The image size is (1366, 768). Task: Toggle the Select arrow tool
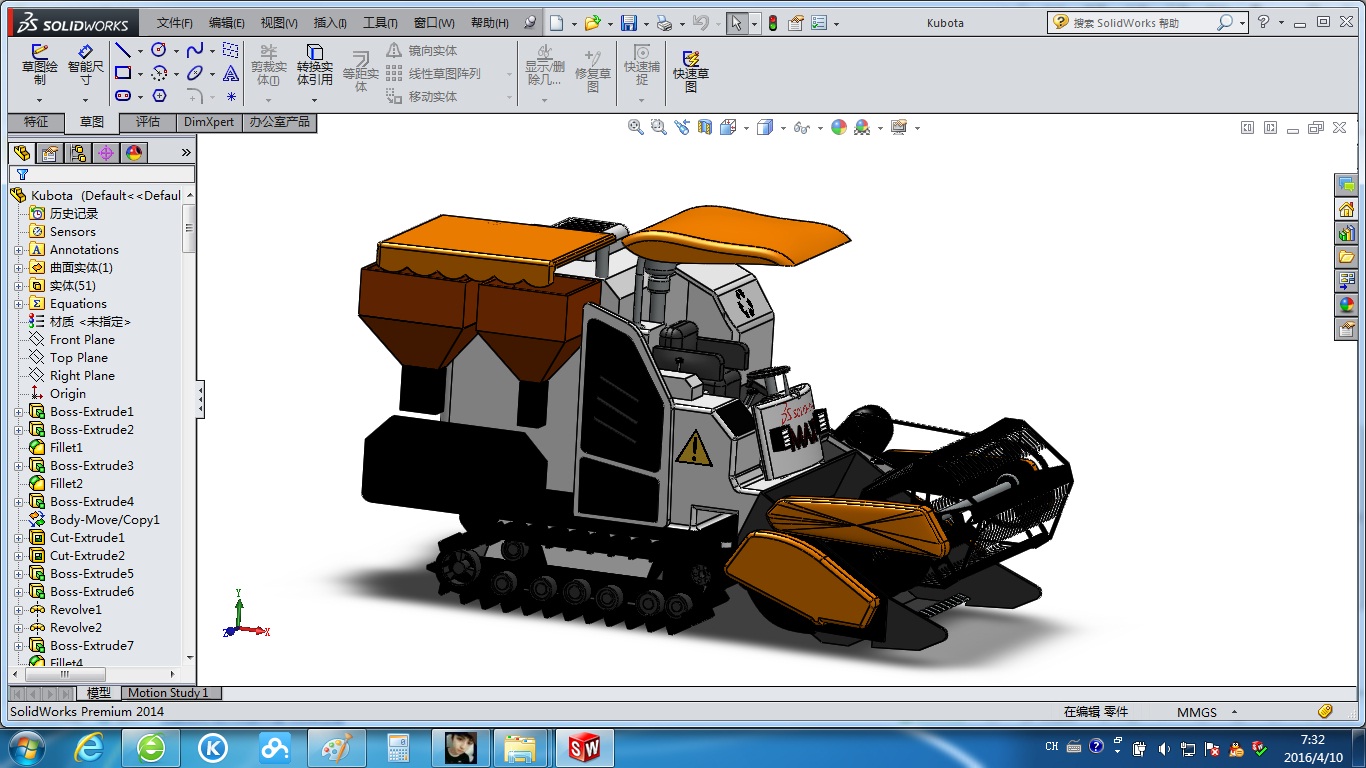click(x=736, y=23)
